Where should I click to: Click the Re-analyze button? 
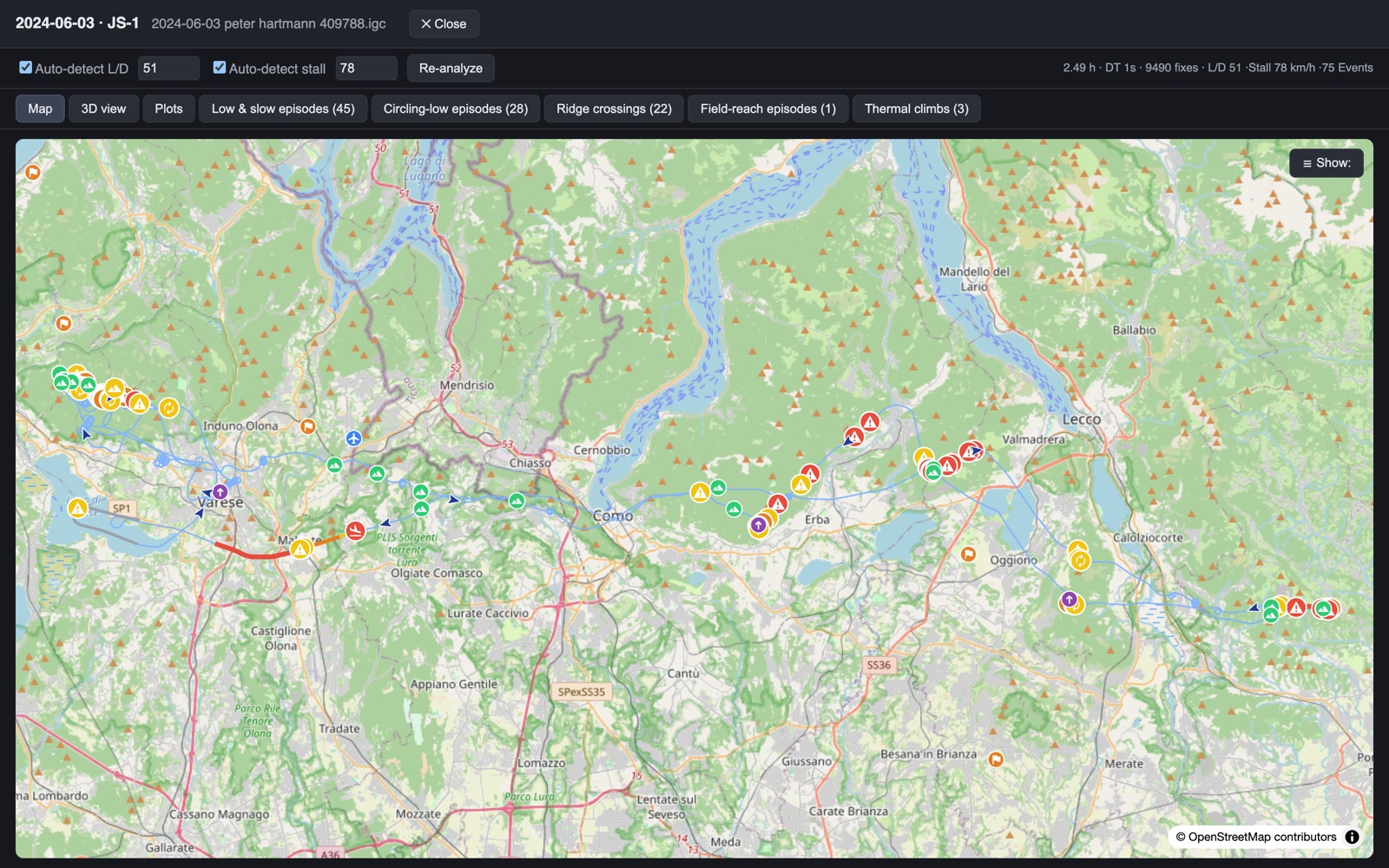pos(451,68)
